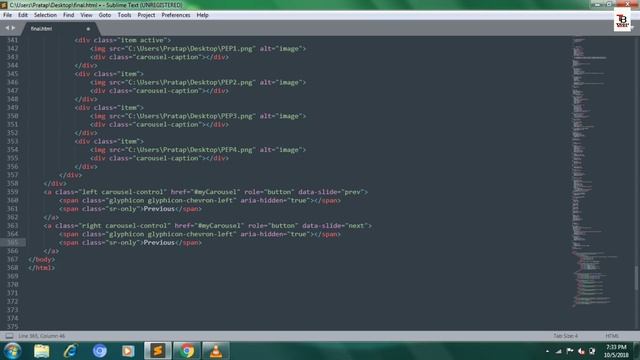640x360 pixels.
Task: Change HTML syntax in status bar
Action: 612,336
